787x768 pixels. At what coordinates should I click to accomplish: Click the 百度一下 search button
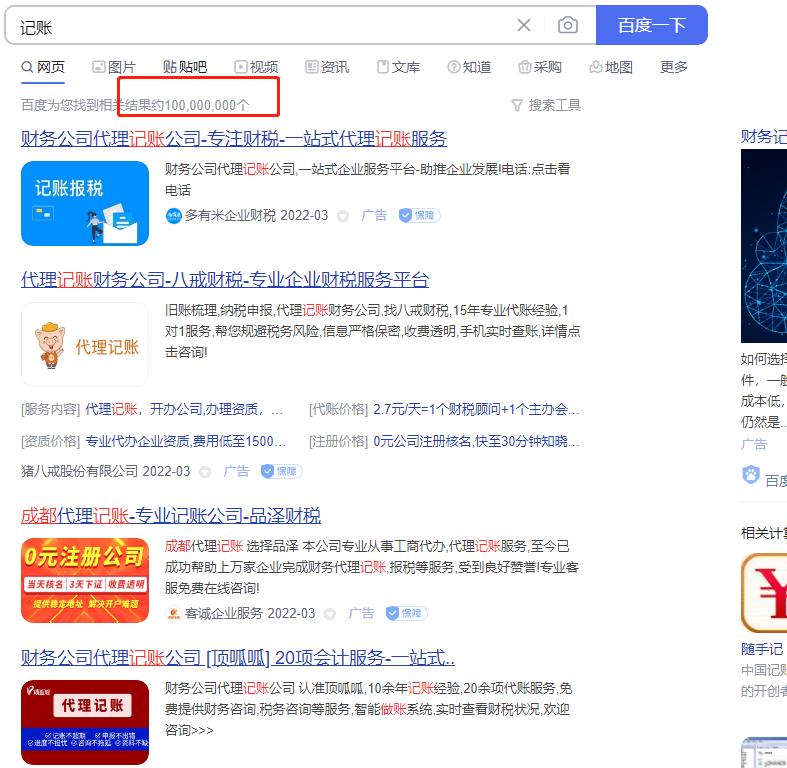pos(651,25)
